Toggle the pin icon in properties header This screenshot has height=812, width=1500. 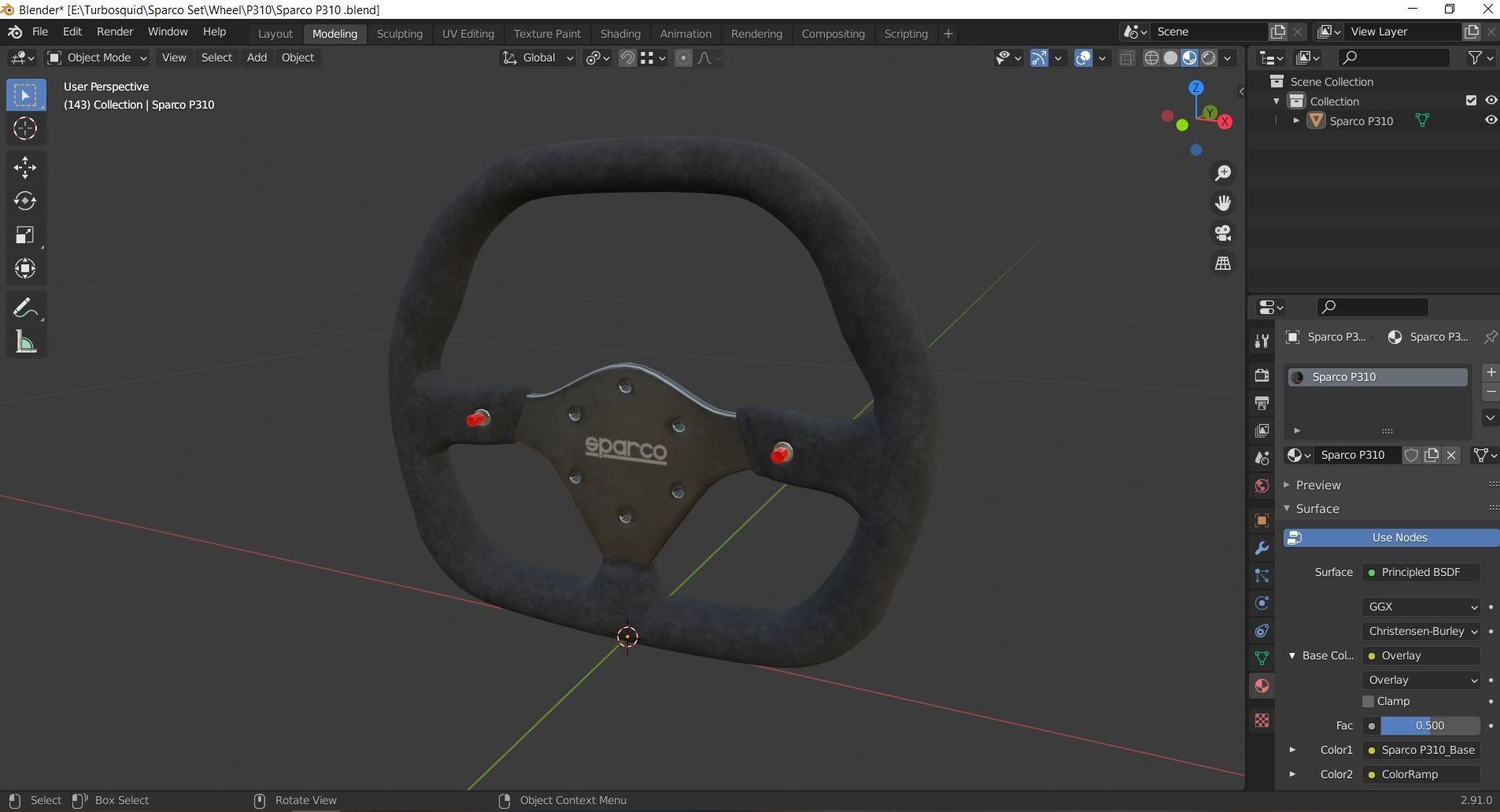(x=1490, y=337)
